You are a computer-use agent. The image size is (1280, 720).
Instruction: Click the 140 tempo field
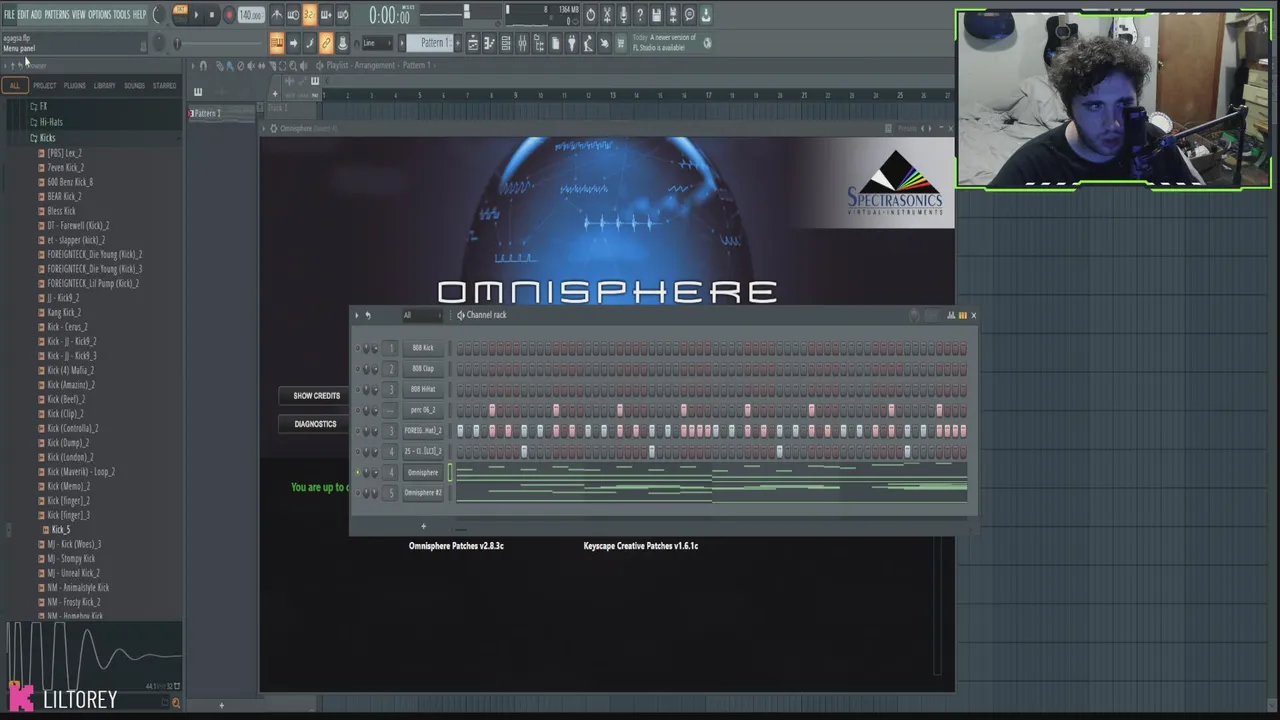(x=250, y=15)
